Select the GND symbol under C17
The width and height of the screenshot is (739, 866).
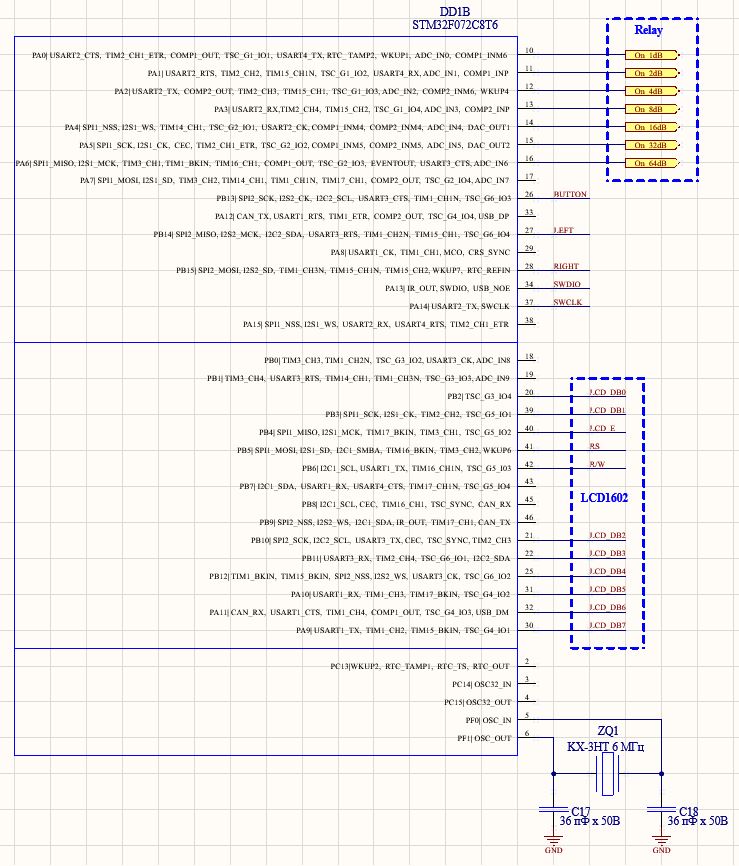pos(553,844)
